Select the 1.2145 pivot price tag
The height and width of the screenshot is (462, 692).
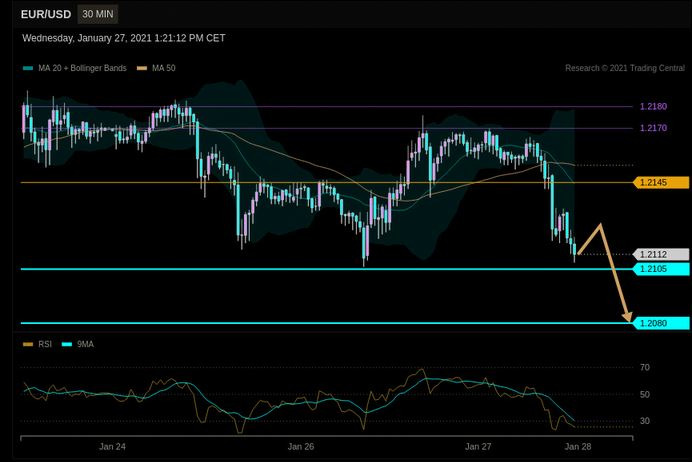(661, 182)
